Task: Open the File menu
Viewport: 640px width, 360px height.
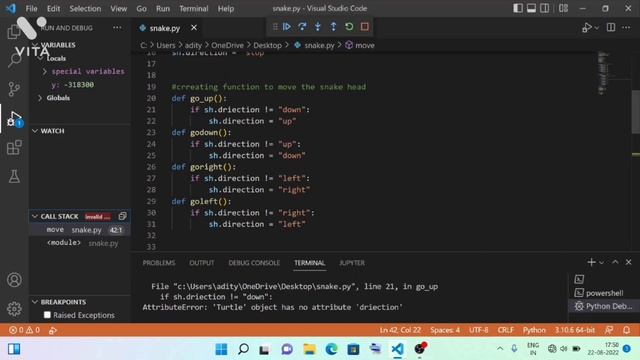Action: [31, 8]
